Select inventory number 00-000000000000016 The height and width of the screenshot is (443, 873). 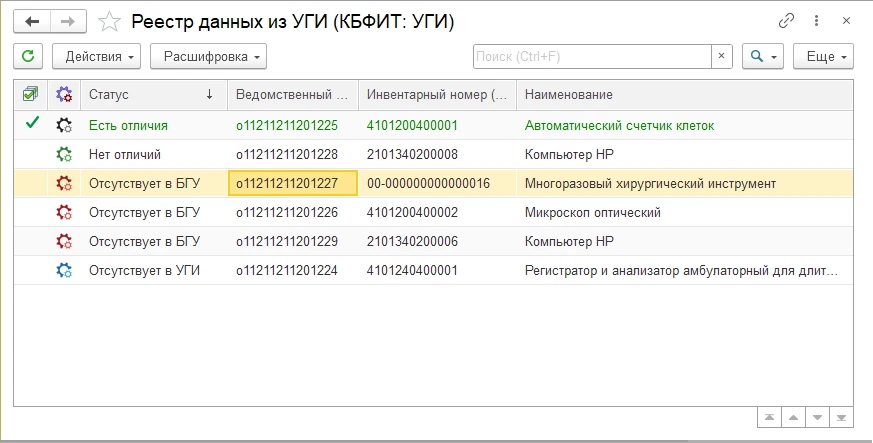tap(438, 183)
